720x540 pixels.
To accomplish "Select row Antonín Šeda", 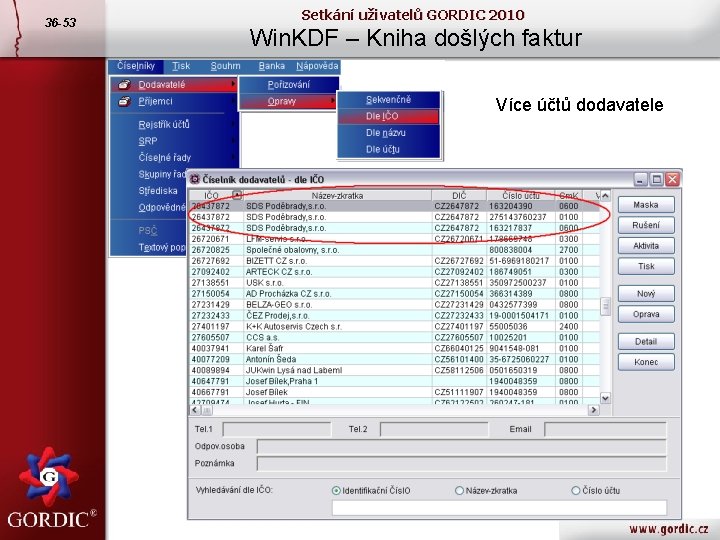I will pos(394,360).
